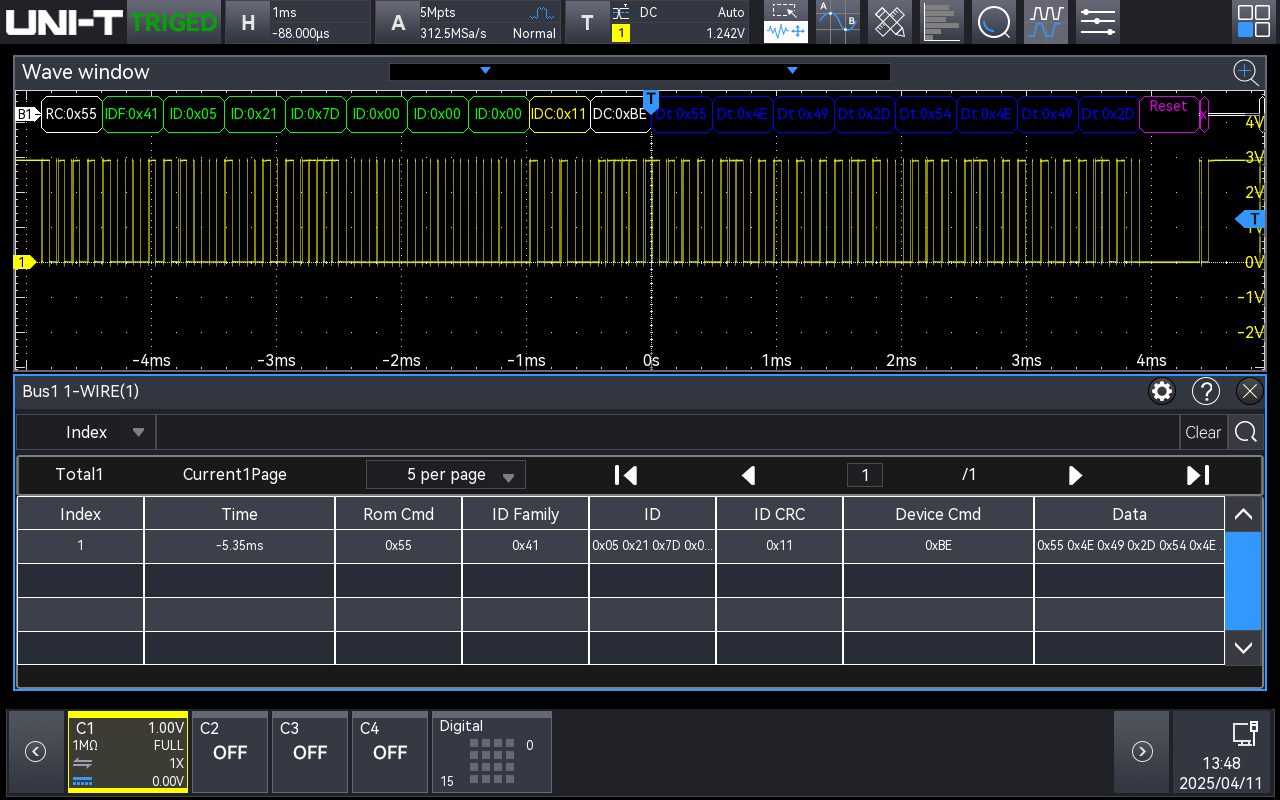Click the ID:0x7D decode segment
This screenshot has height=800, width=1280.
coord(315,114)
